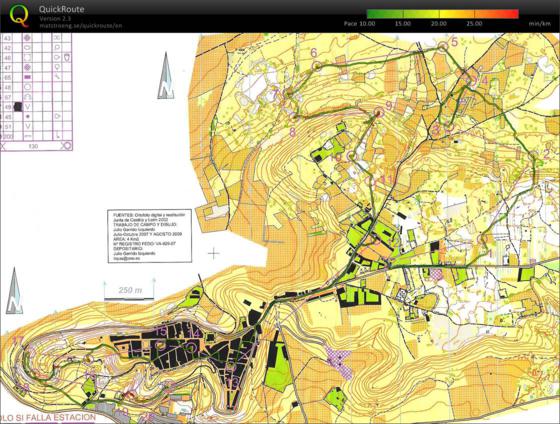Select row 49 in control description table

tap(36, 106)
